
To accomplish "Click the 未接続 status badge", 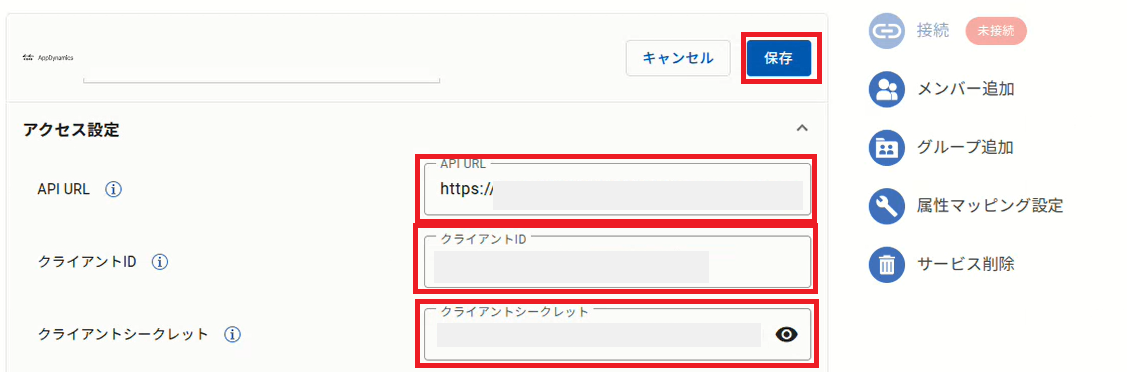I will pos(996,31).
